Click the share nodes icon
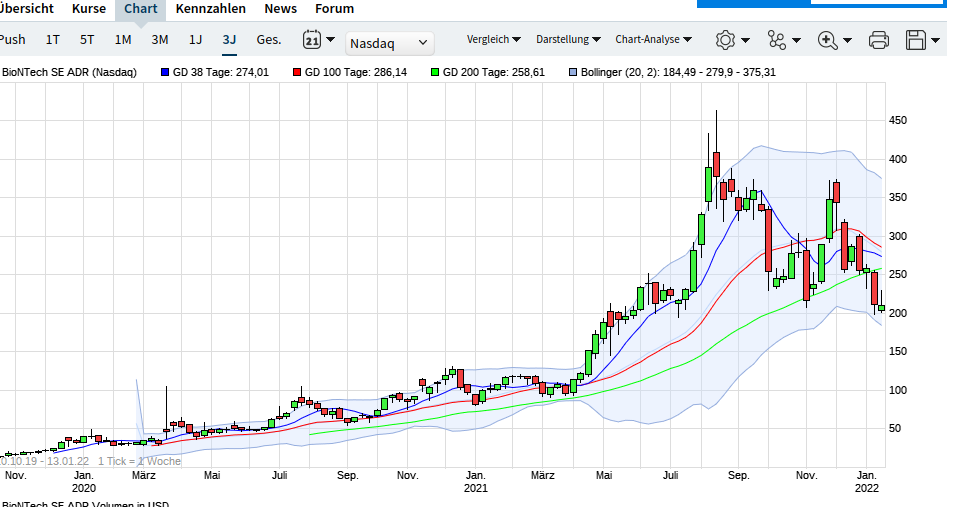 point(777,40)
